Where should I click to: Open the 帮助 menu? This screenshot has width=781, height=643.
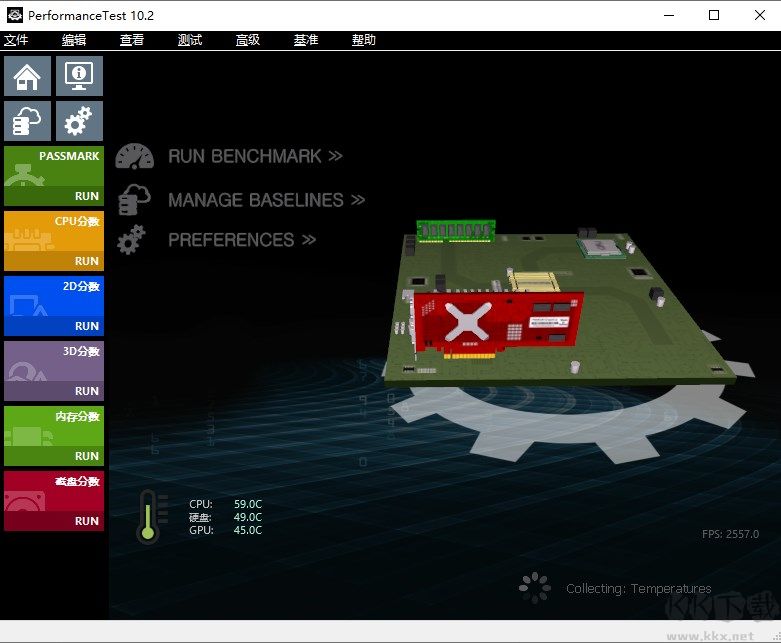[x=364, y=40]
